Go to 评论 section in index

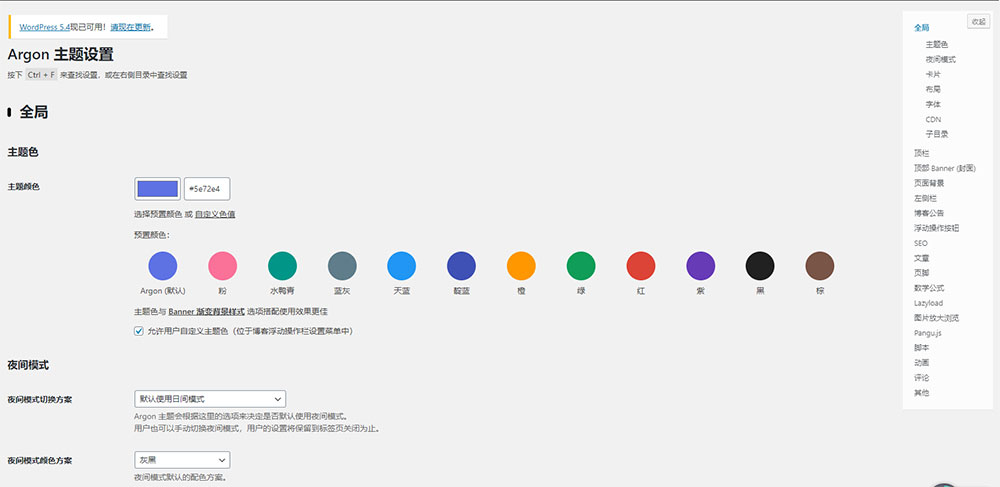coord(922,378)
